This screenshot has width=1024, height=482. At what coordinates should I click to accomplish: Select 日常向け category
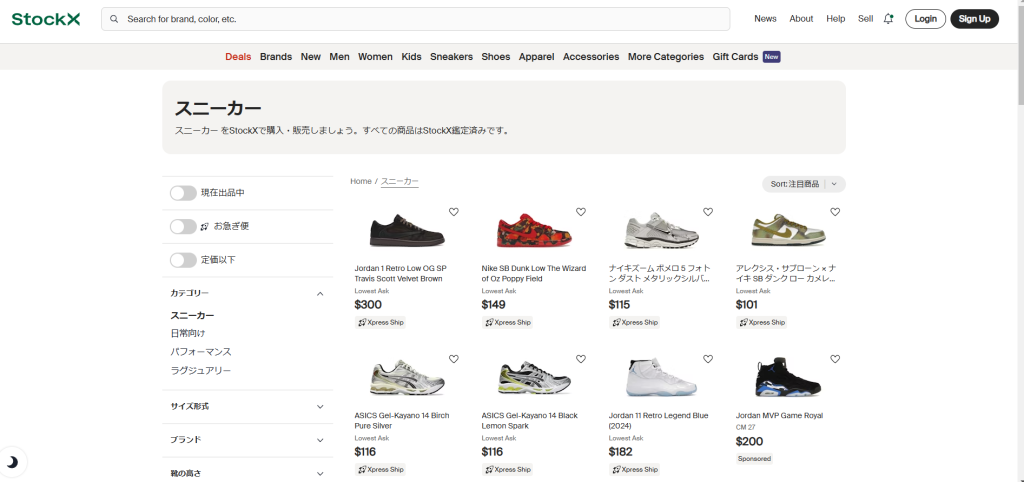[x=187, y=333]
